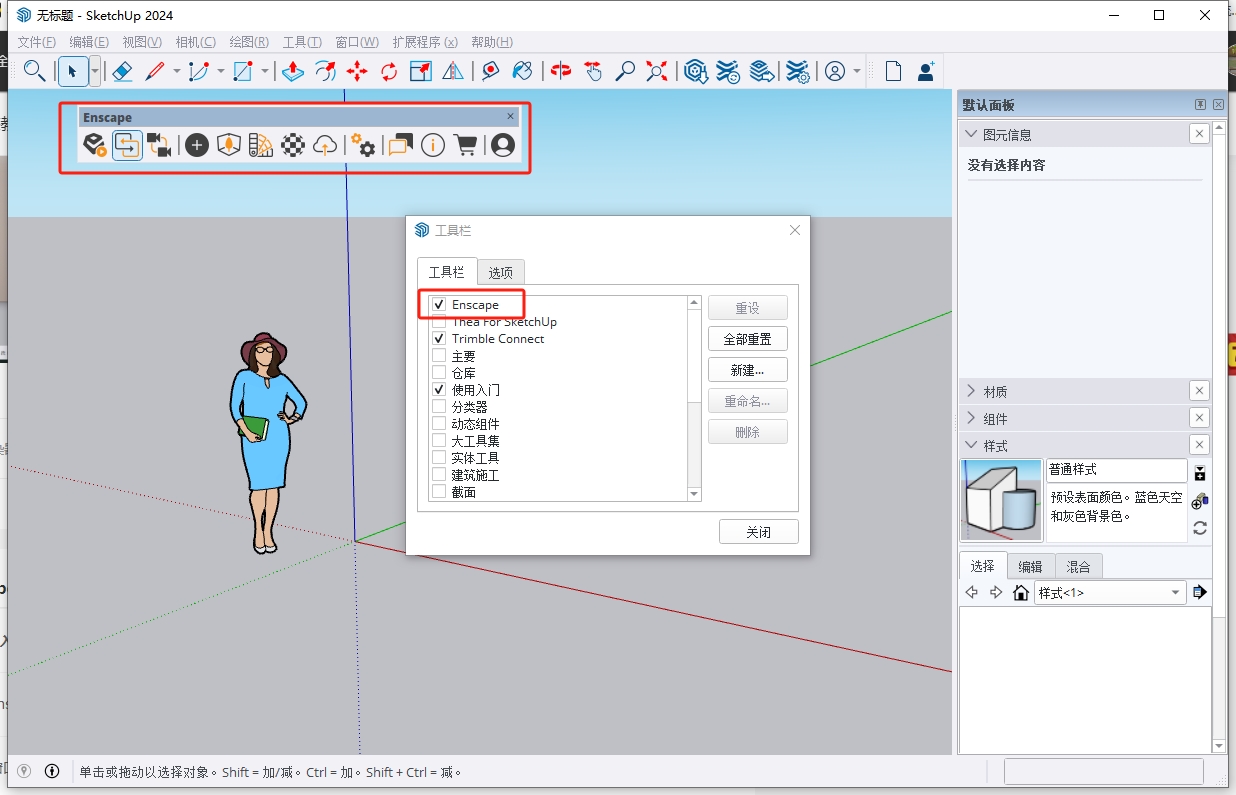Collapse the 样式 panel section
This screenshot has height=795, width=1236.
coord(970,445)
